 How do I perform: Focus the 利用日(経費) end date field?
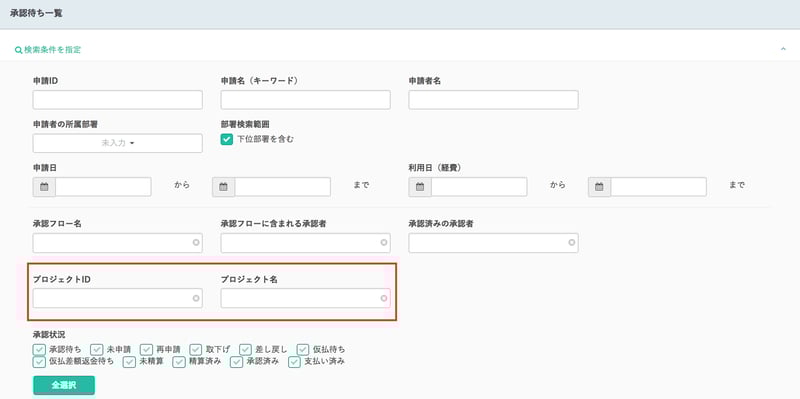tap(659, 187)
